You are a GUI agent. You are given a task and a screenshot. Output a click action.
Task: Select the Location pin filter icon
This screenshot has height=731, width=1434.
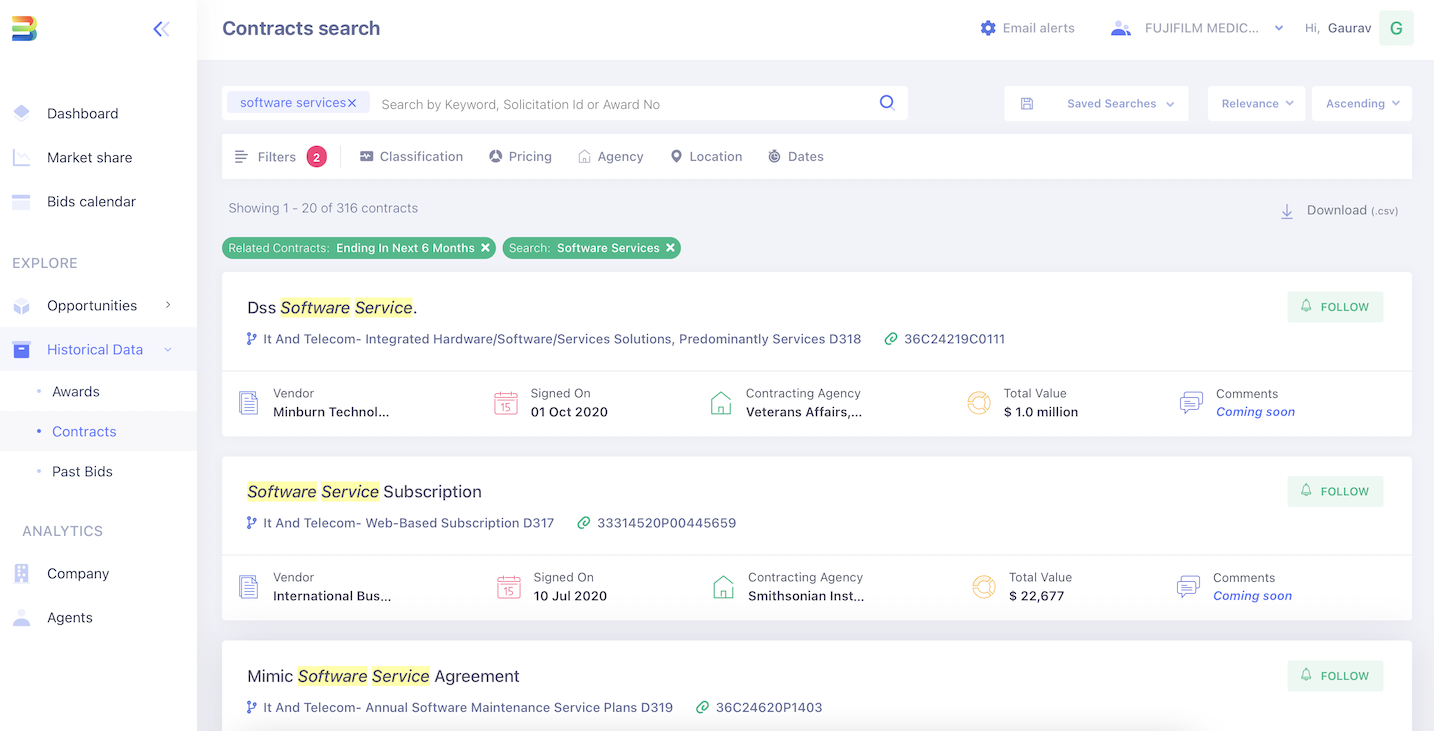[x=677, y=156]
